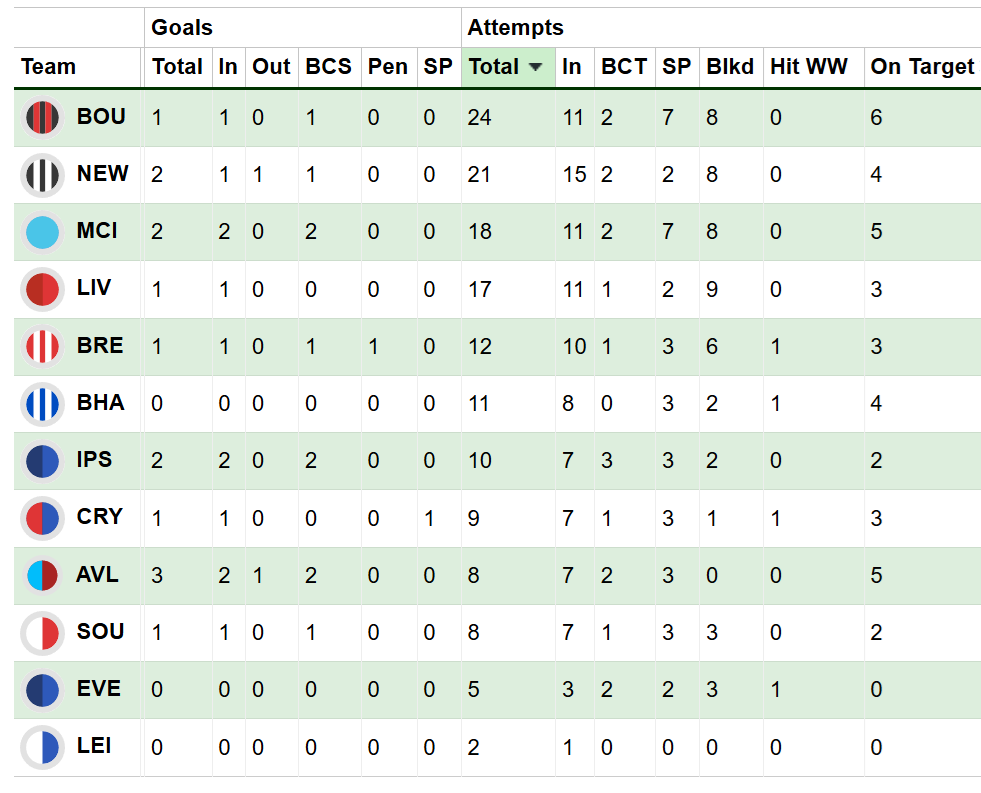Open the EVE team name link
The image size is (981, 793).
tap(98, 688)
